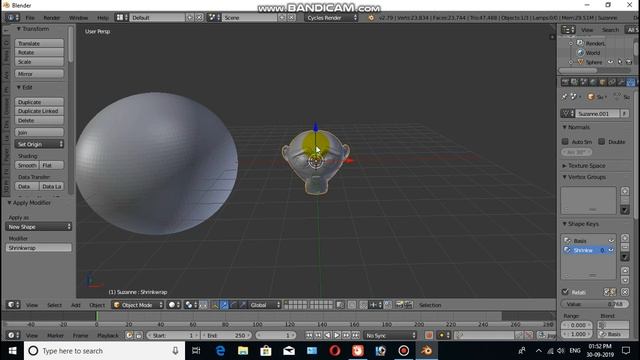Open the Object Mode dropdown
This screenshot has width=640, height=360.
138,305
